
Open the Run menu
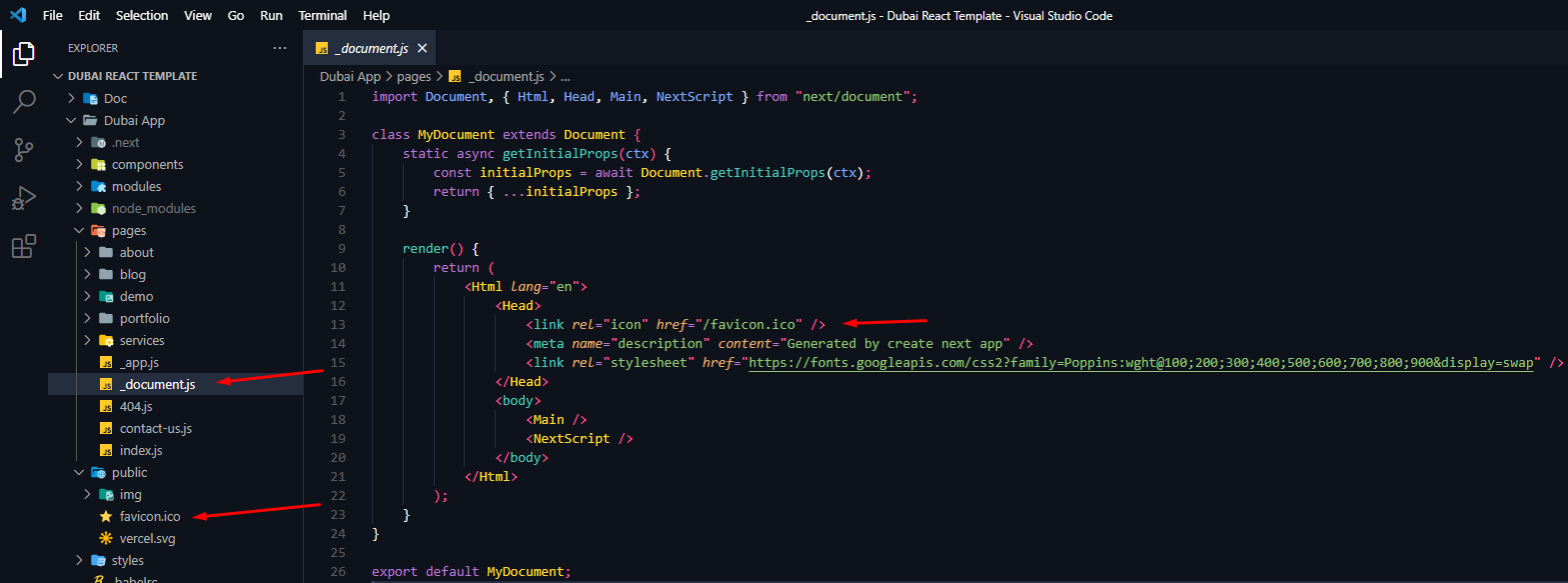point(271,15)
